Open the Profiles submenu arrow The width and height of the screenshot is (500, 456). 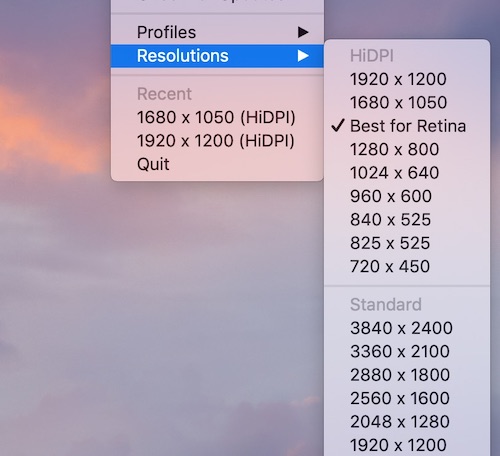(x=303, y=32)
